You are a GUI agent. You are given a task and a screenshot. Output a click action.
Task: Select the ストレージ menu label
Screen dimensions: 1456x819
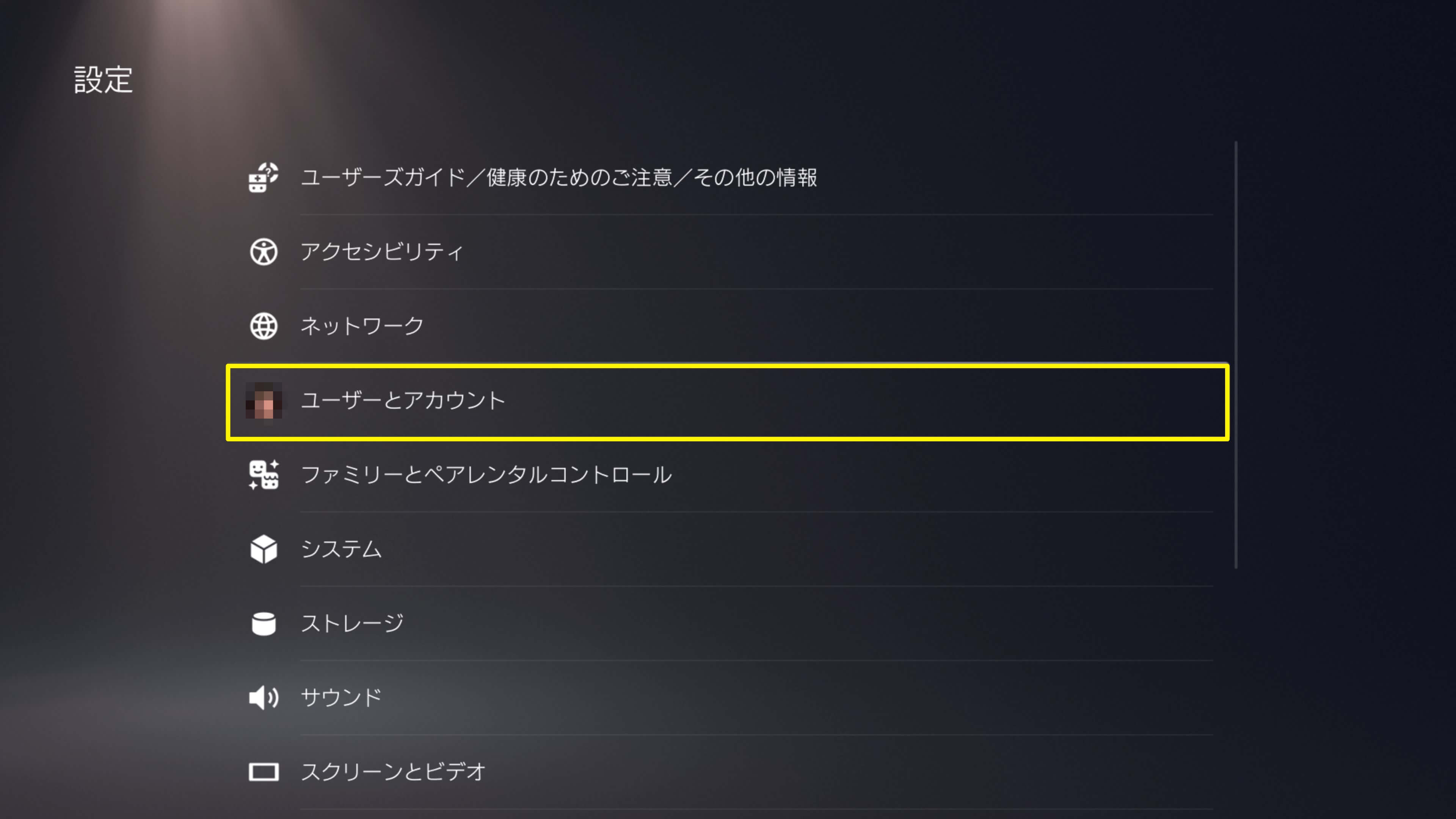(351, 623)
